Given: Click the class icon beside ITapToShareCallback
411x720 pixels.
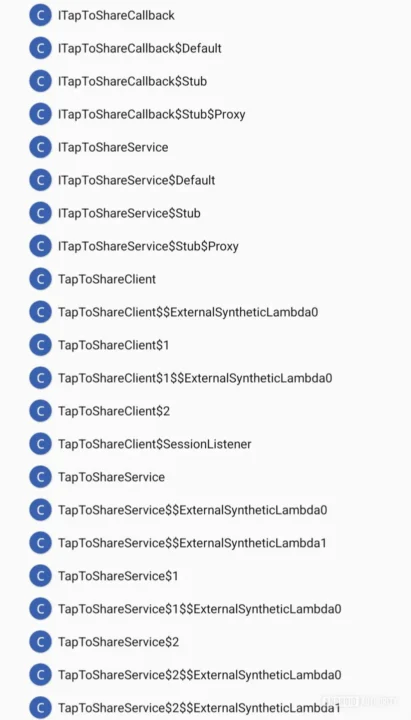Looking at the screenshot, I should 40,15.
